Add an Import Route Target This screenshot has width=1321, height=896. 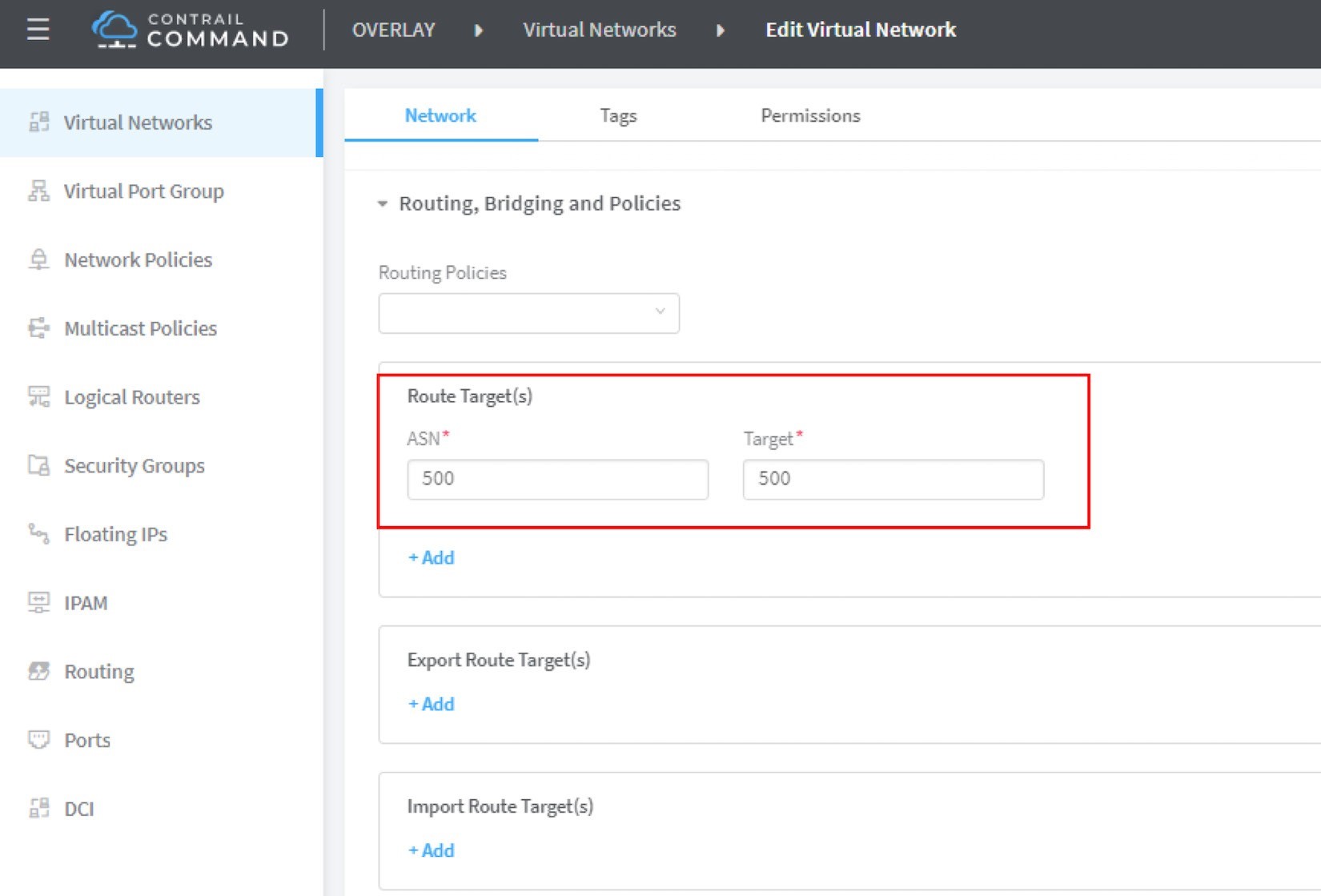[x=431, y=850]
